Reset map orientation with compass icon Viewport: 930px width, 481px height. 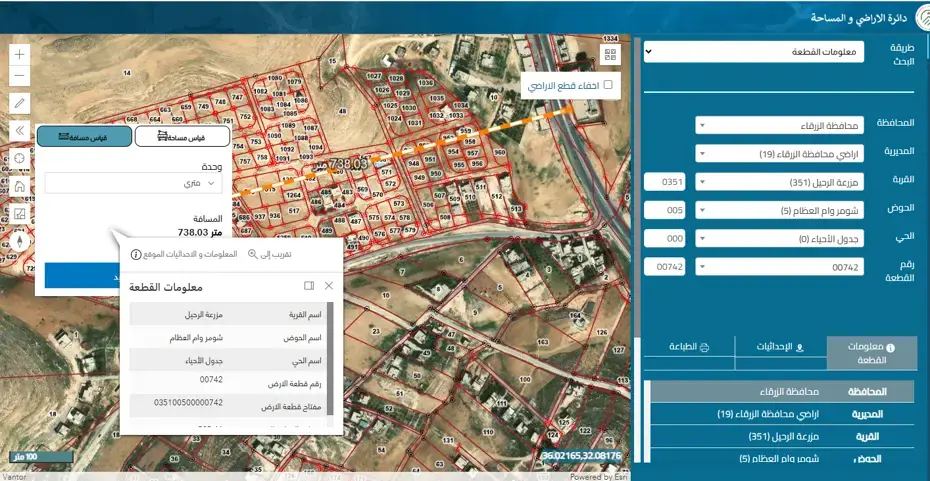pos(20,241)
